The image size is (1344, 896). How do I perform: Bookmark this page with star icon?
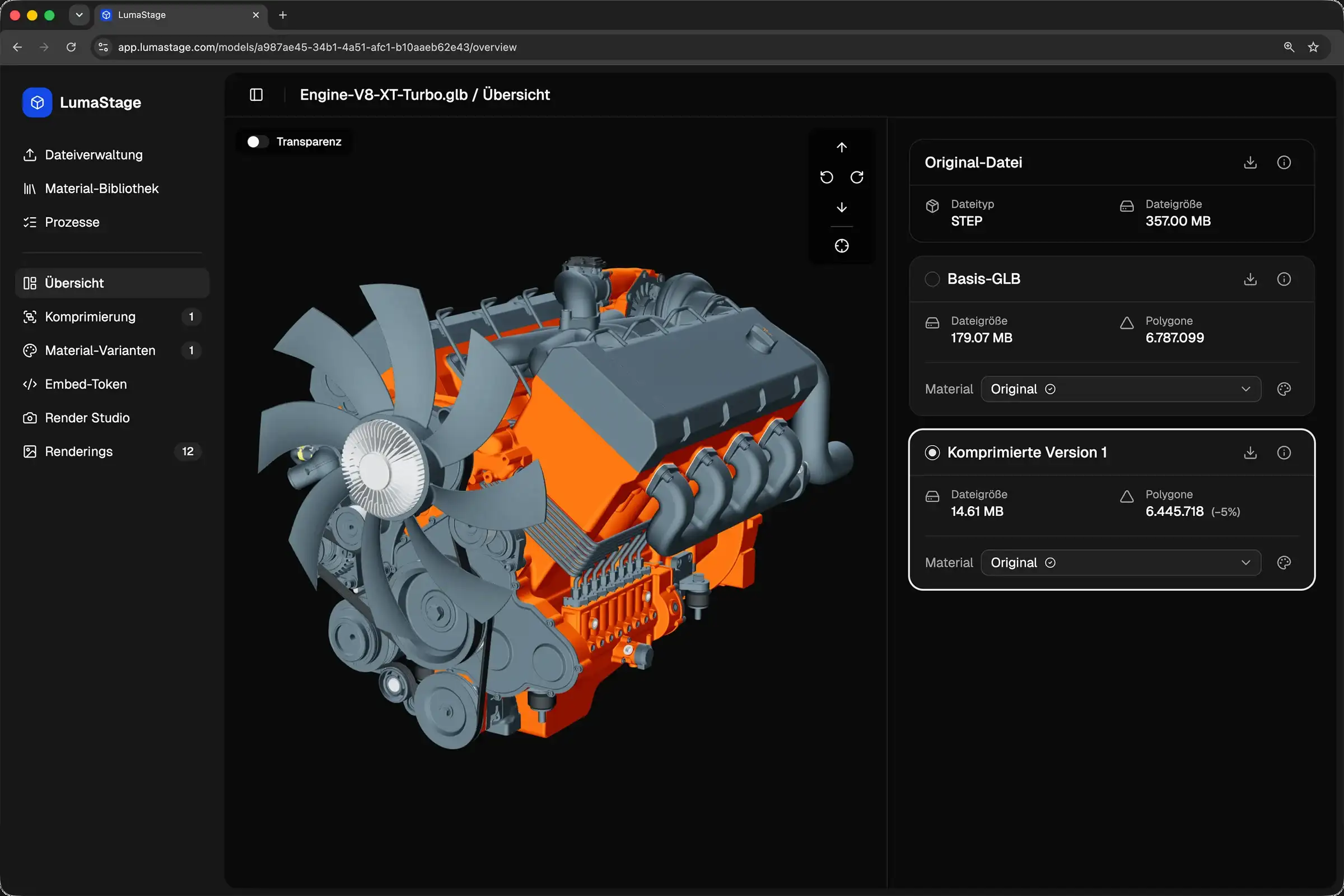(x=1313, y=47)
